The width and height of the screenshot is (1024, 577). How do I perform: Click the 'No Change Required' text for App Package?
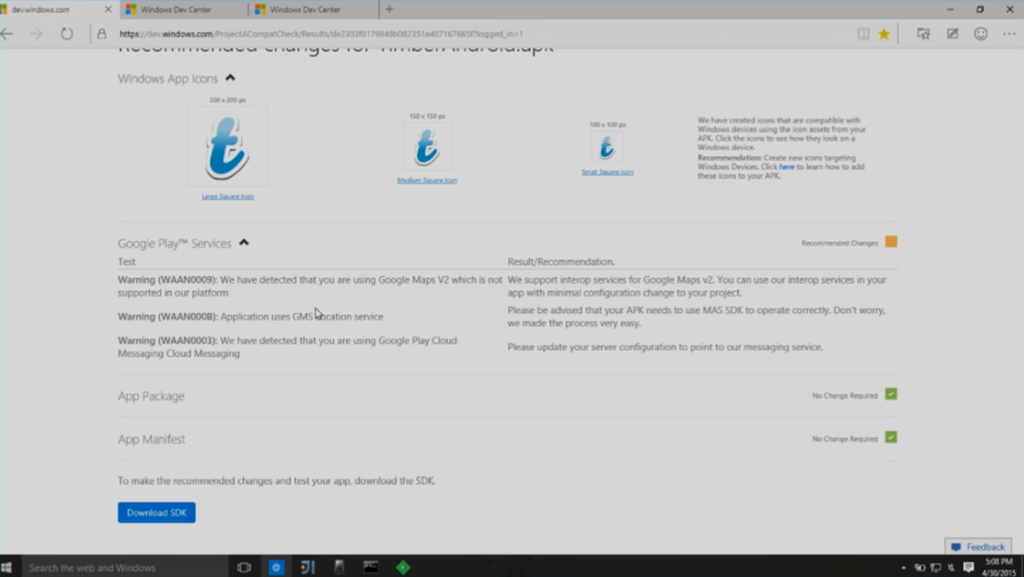844,396
